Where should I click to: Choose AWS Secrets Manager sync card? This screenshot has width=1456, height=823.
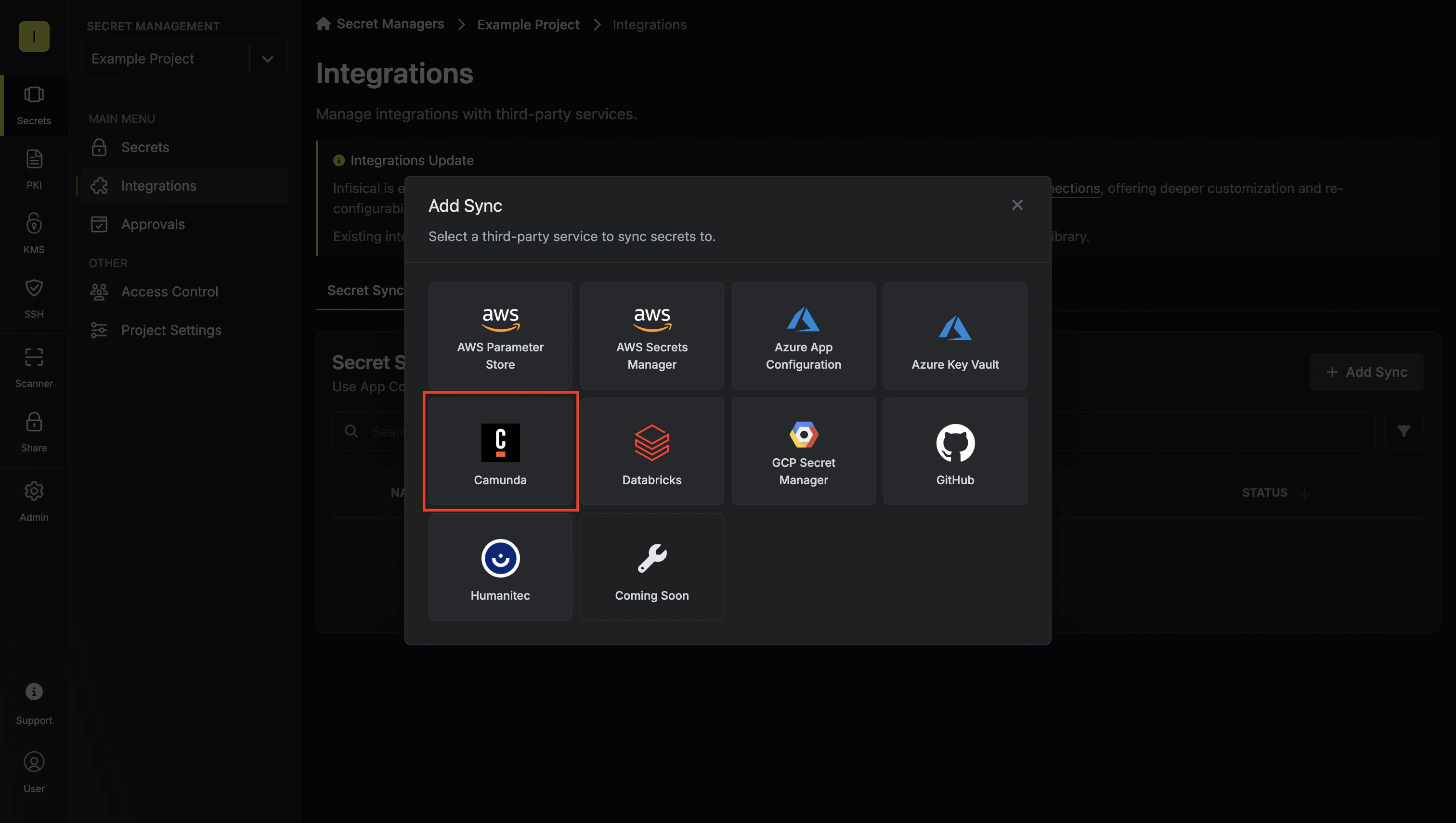652,336
